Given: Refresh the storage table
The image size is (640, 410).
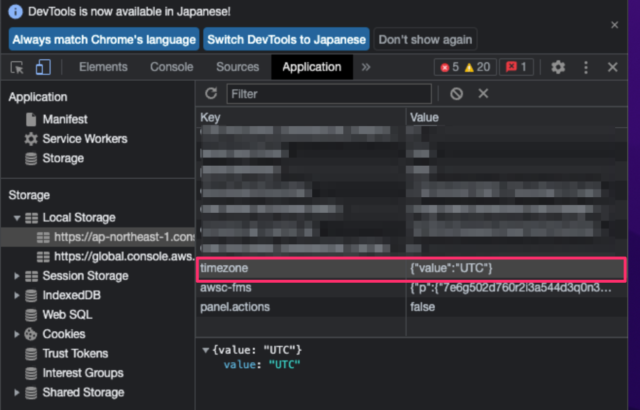Looking at the screenshot, I should coord(211,93).
